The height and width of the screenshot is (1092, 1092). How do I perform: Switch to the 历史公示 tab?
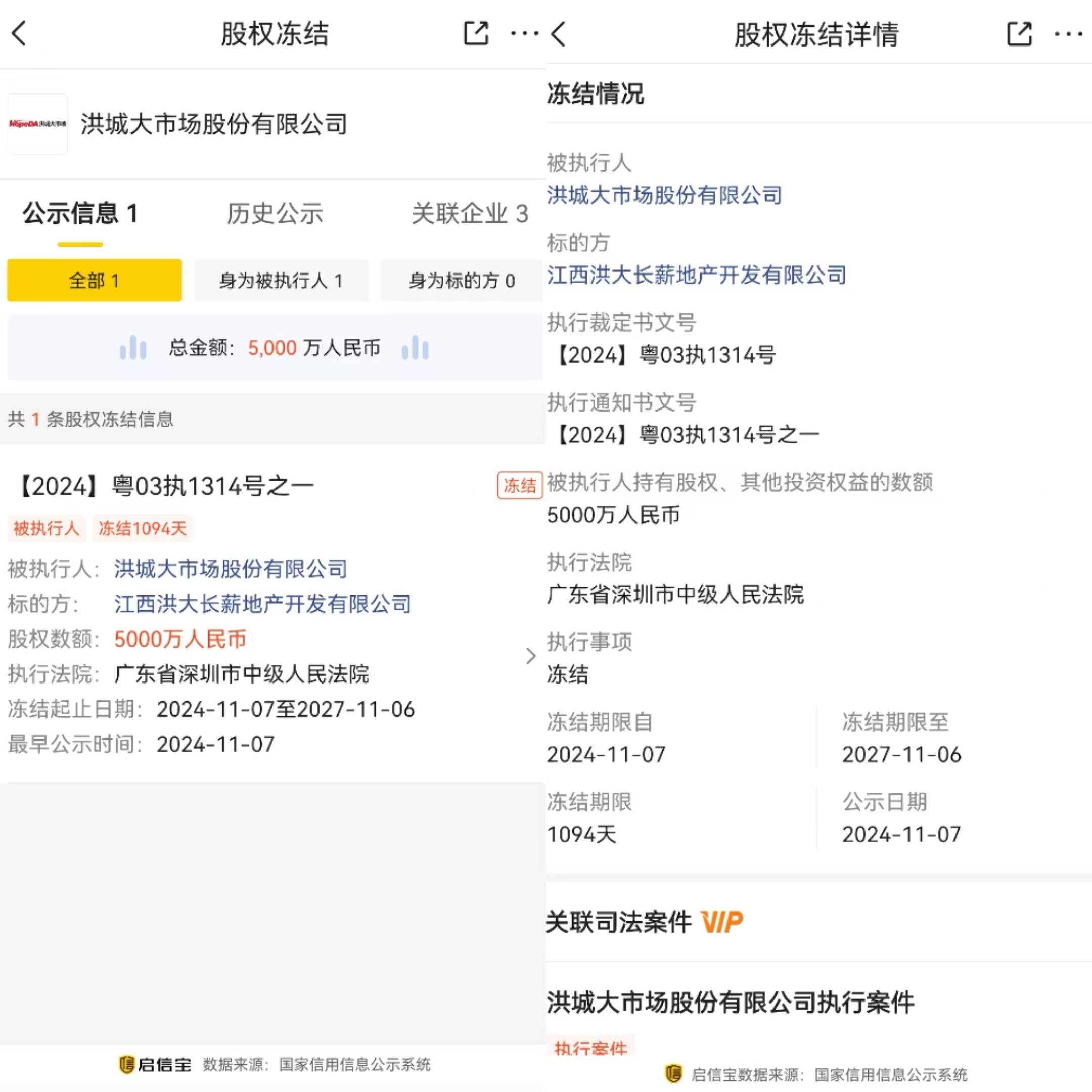tap(275, 214)
